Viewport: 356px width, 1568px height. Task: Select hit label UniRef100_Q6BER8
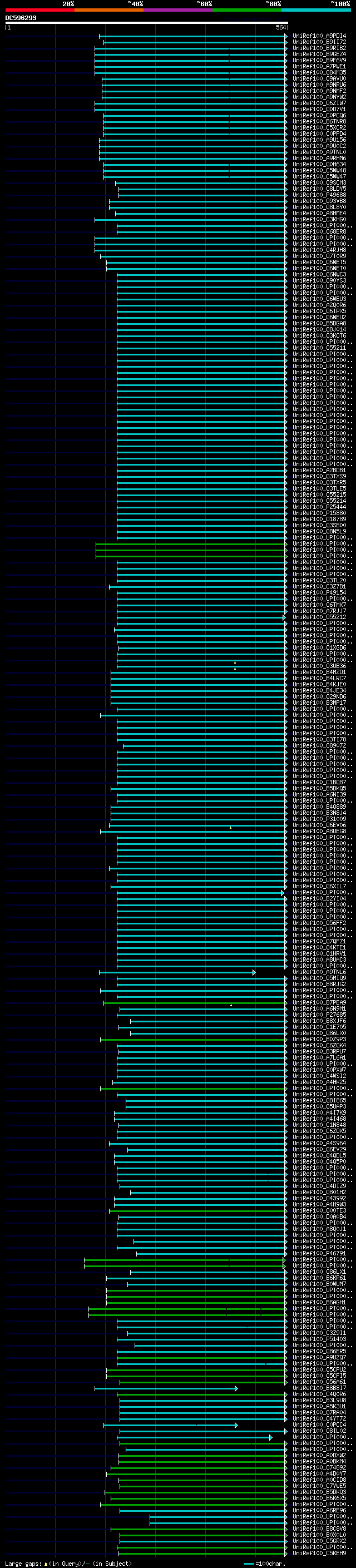point(319,231)
